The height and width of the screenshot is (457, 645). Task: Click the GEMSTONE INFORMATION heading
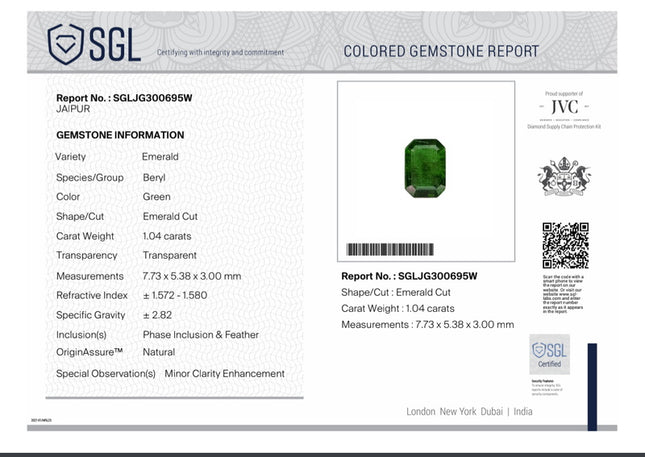click(x=120, y=135)
